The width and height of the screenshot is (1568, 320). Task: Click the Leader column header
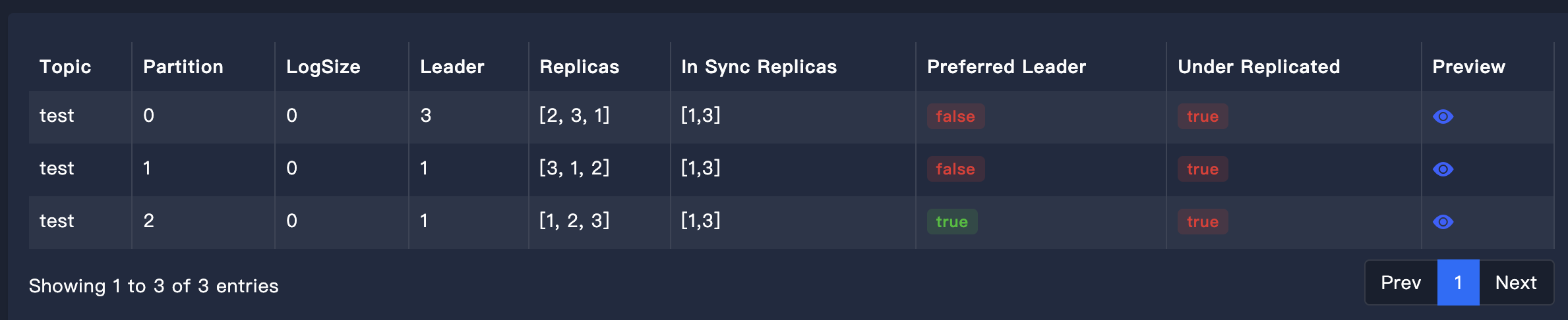click(452, 67)
